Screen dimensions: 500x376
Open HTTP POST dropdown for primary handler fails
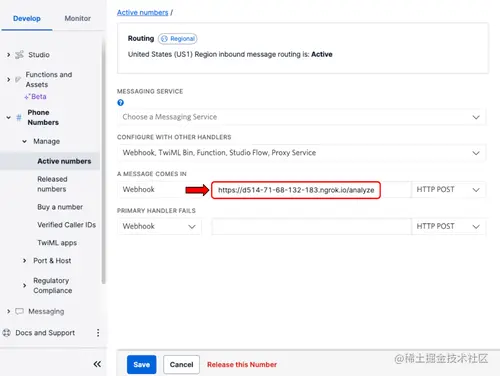coord(448,226)
